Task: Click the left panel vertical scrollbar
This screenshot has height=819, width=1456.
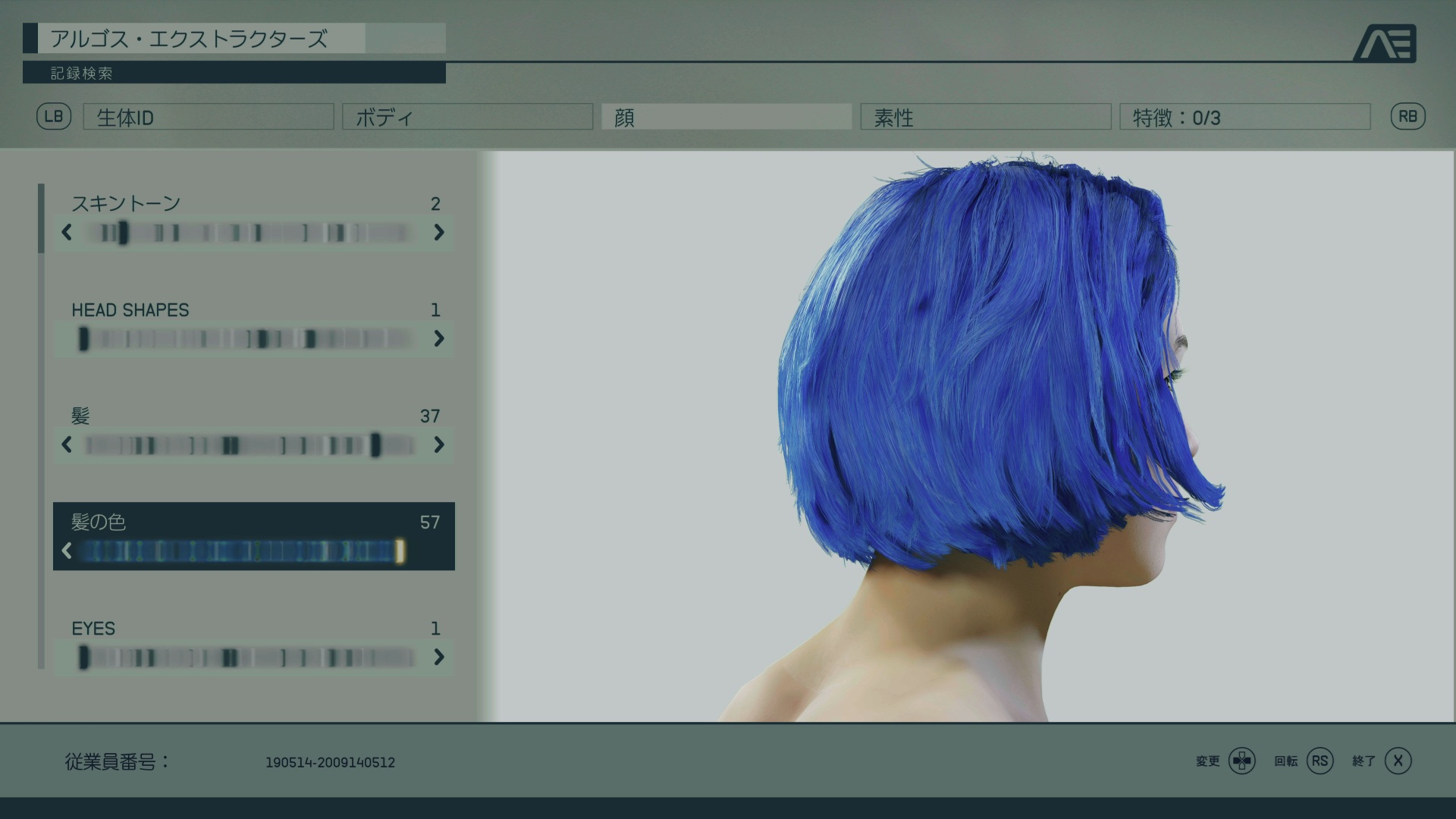Action: coord(41,220)
